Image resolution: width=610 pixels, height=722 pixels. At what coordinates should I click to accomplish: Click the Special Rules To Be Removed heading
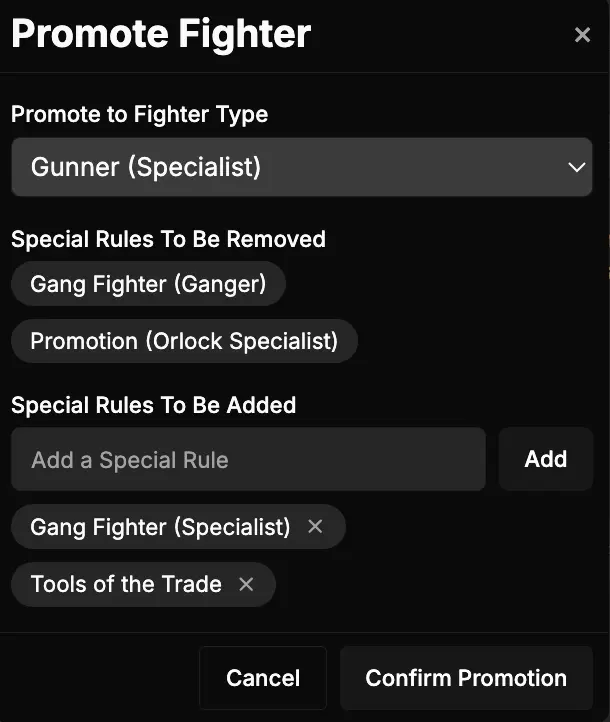[x=168, y=239]
